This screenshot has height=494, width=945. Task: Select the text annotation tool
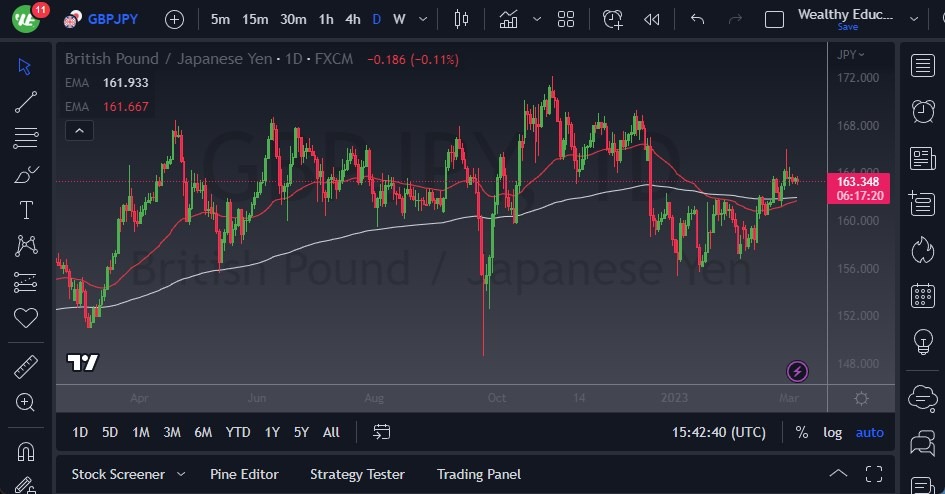click(x=26, y=210)
